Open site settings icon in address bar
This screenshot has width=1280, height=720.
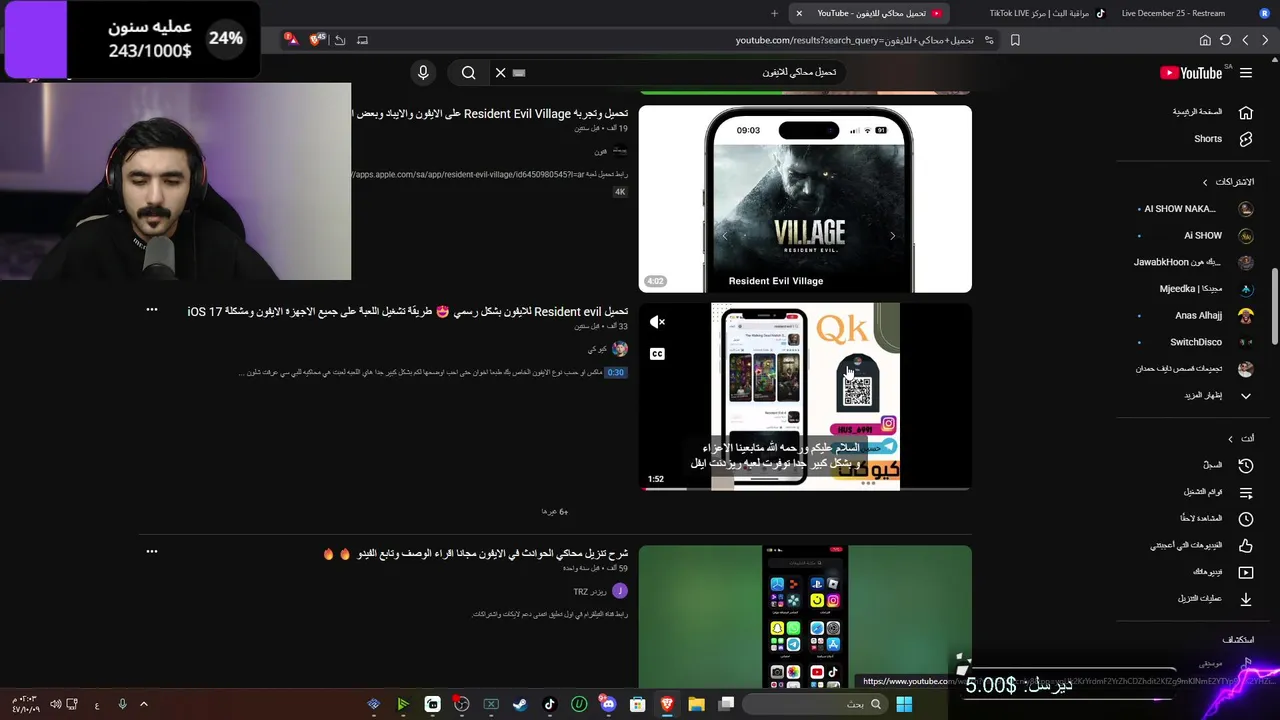(989, 40)
